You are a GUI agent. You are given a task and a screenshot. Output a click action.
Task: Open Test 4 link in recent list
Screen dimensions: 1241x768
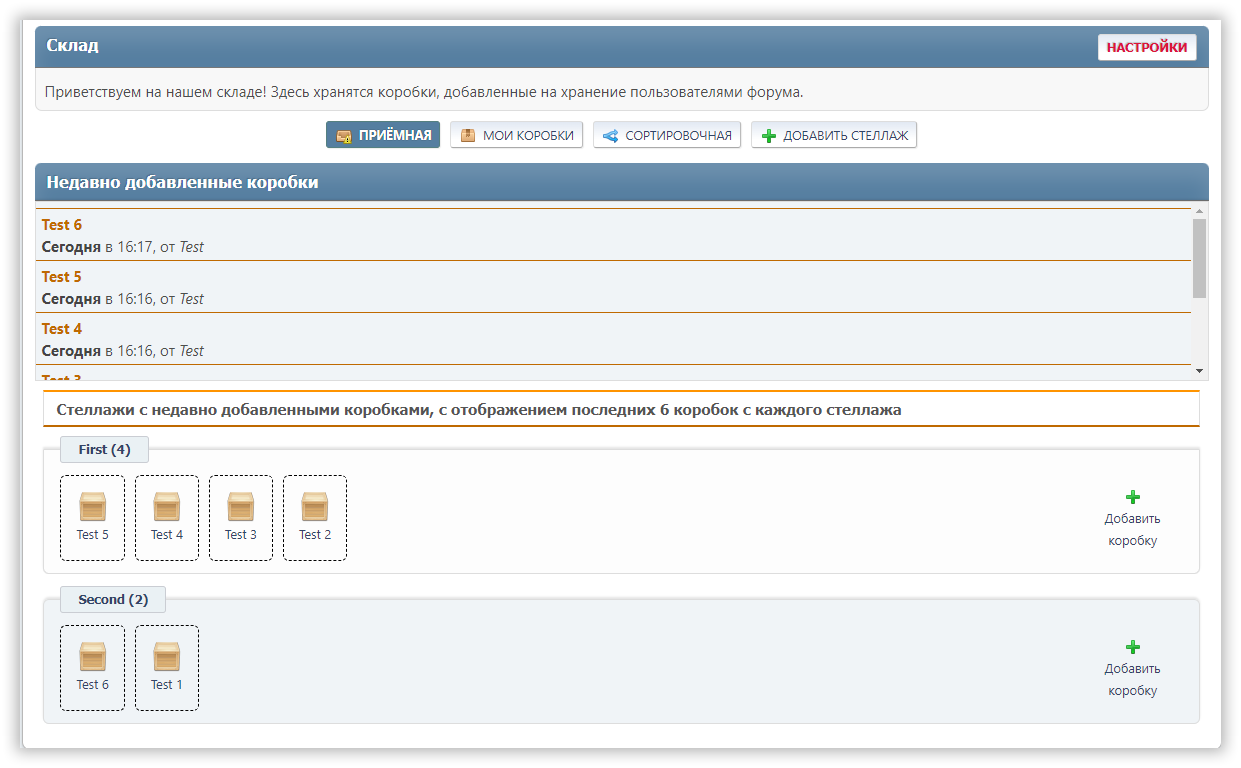pyautogui.click(x=62, y=329)
